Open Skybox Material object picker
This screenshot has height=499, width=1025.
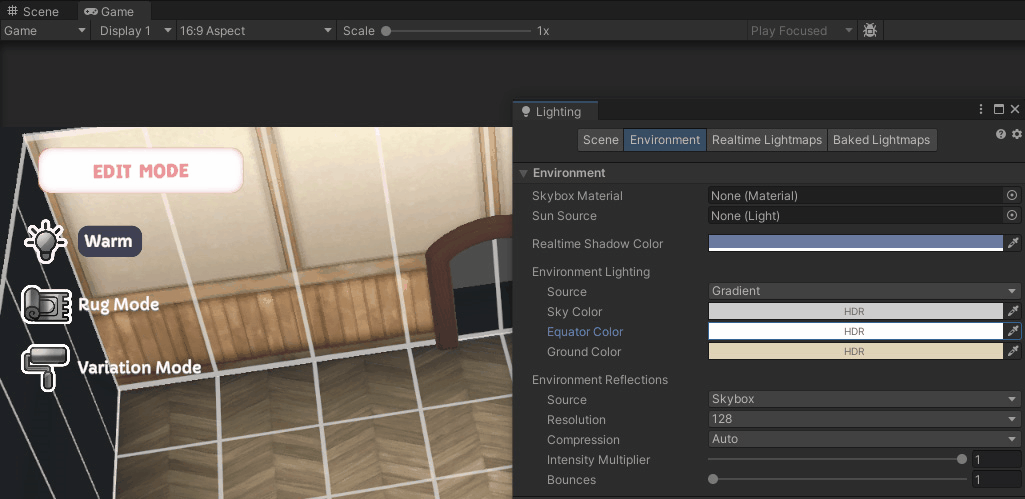point(1012,196)
